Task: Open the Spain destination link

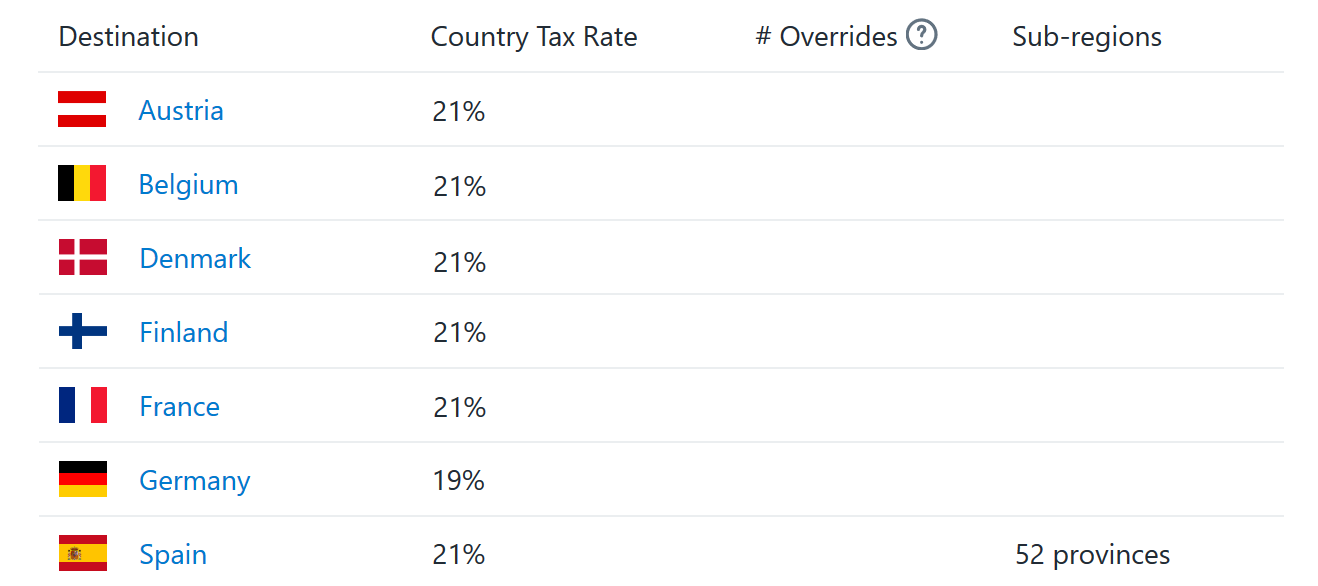Action: point(173,555)
